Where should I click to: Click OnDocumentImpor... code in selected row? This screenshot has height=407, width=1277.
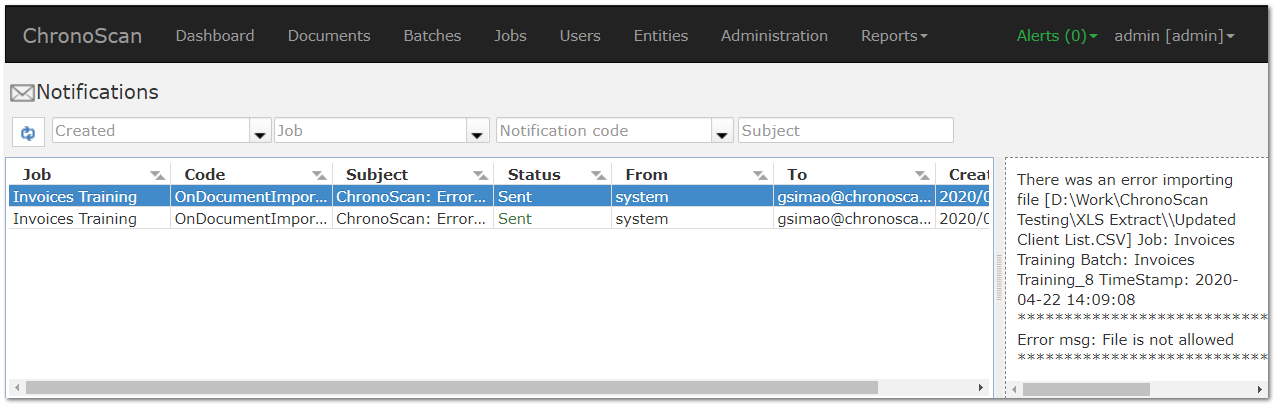coord(252,197)
